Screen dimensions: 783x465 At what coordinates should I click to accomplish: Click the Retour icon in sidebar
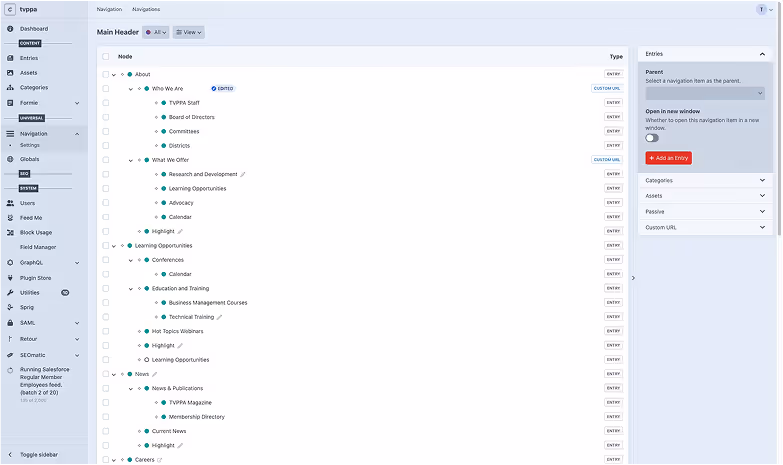tap(10, 339)
